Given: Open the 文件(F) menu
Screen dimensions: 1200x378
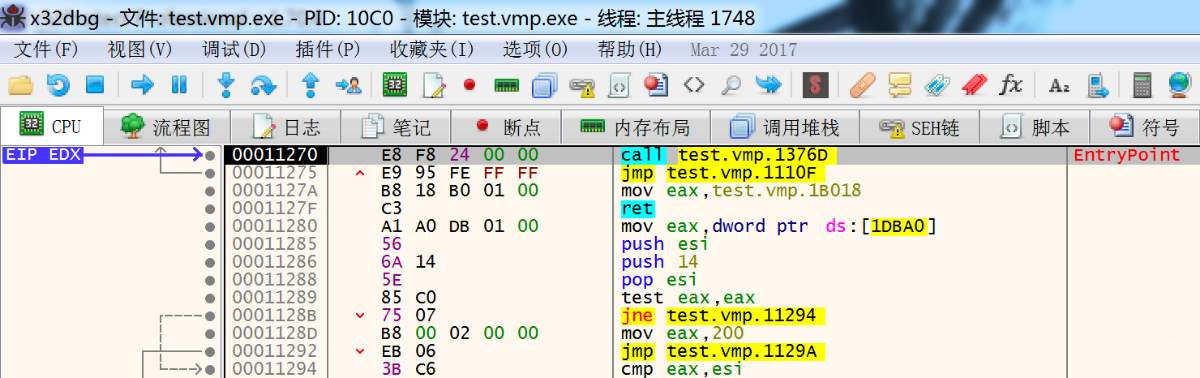Looking at the screenshot, I should (46, 49).
